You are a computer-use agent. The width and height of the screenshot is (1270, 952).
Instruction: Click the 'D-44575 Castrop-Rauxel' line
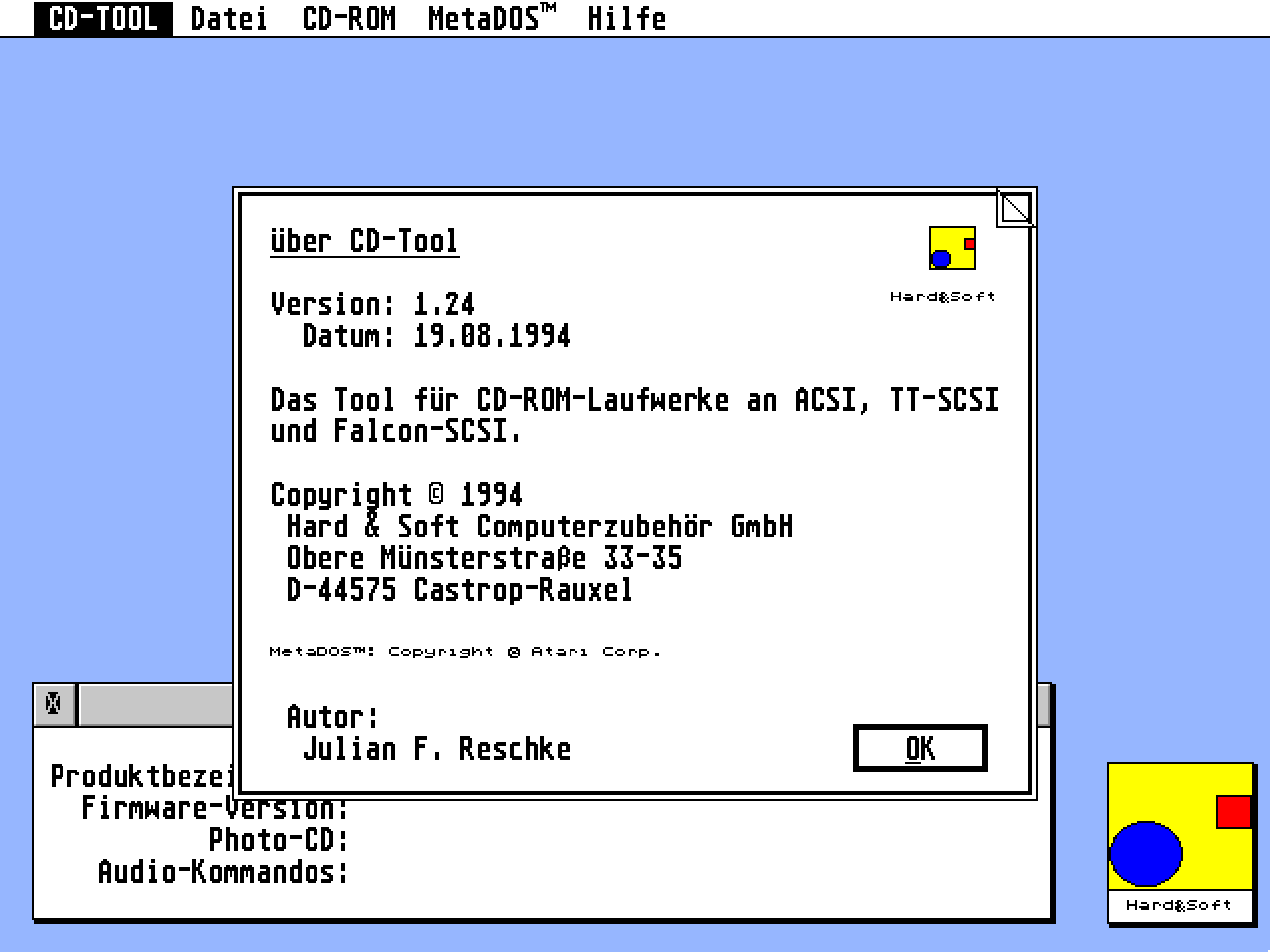[x=459, y=589]
